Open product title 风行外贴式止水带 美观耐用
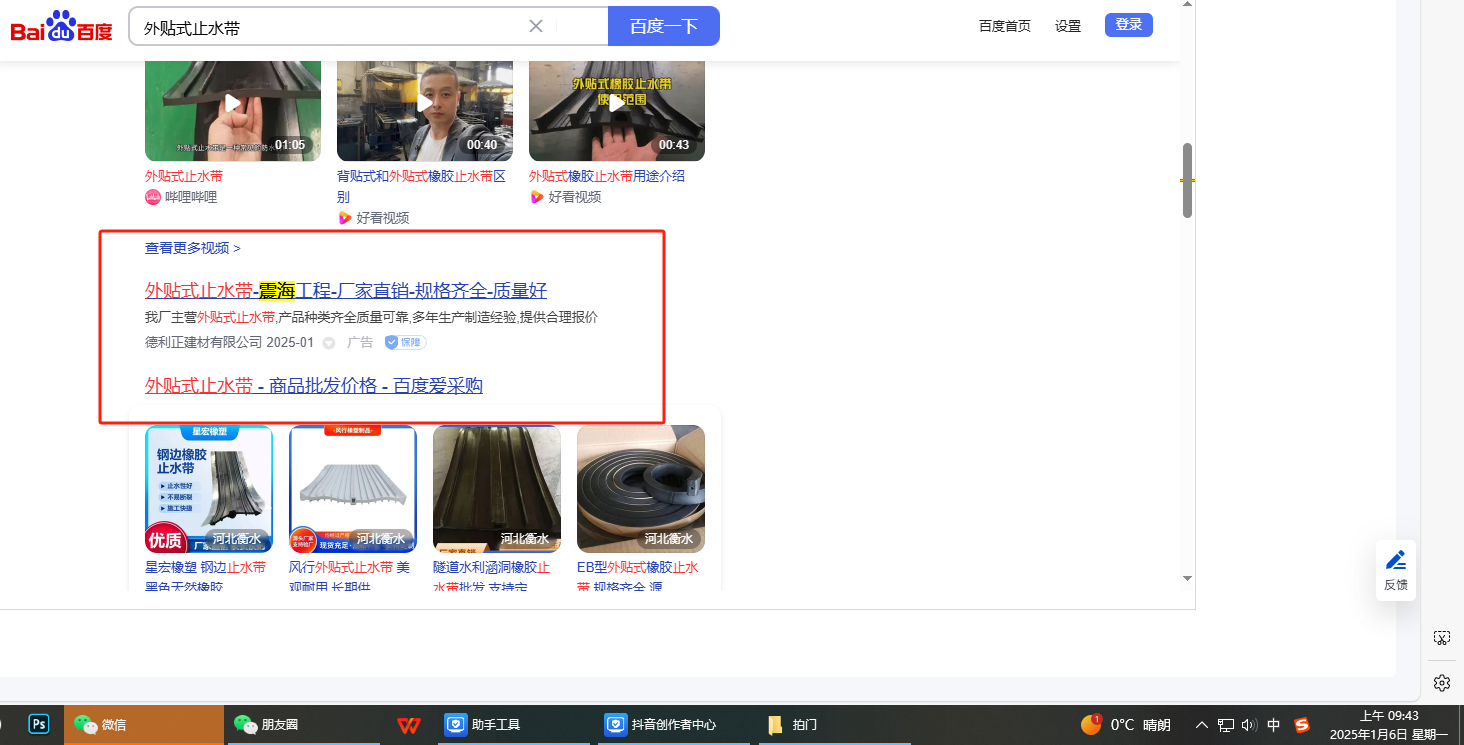The height and width of the screenshot is (745, 1464). (x=349, y=576)
